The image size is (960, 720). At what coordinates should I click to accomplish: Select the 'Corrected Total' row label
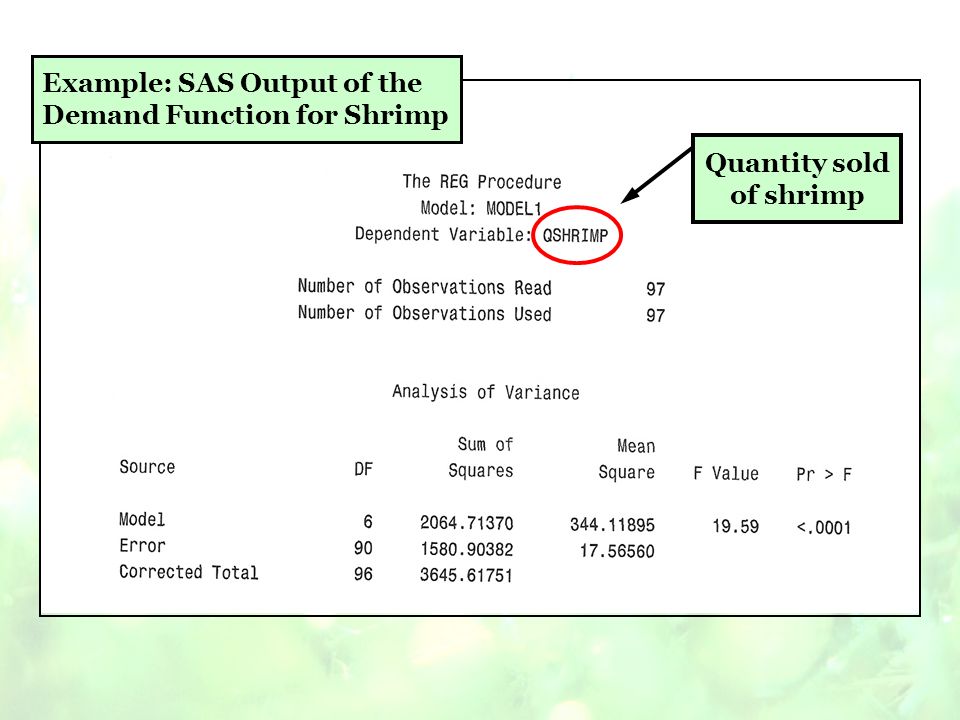189,572
